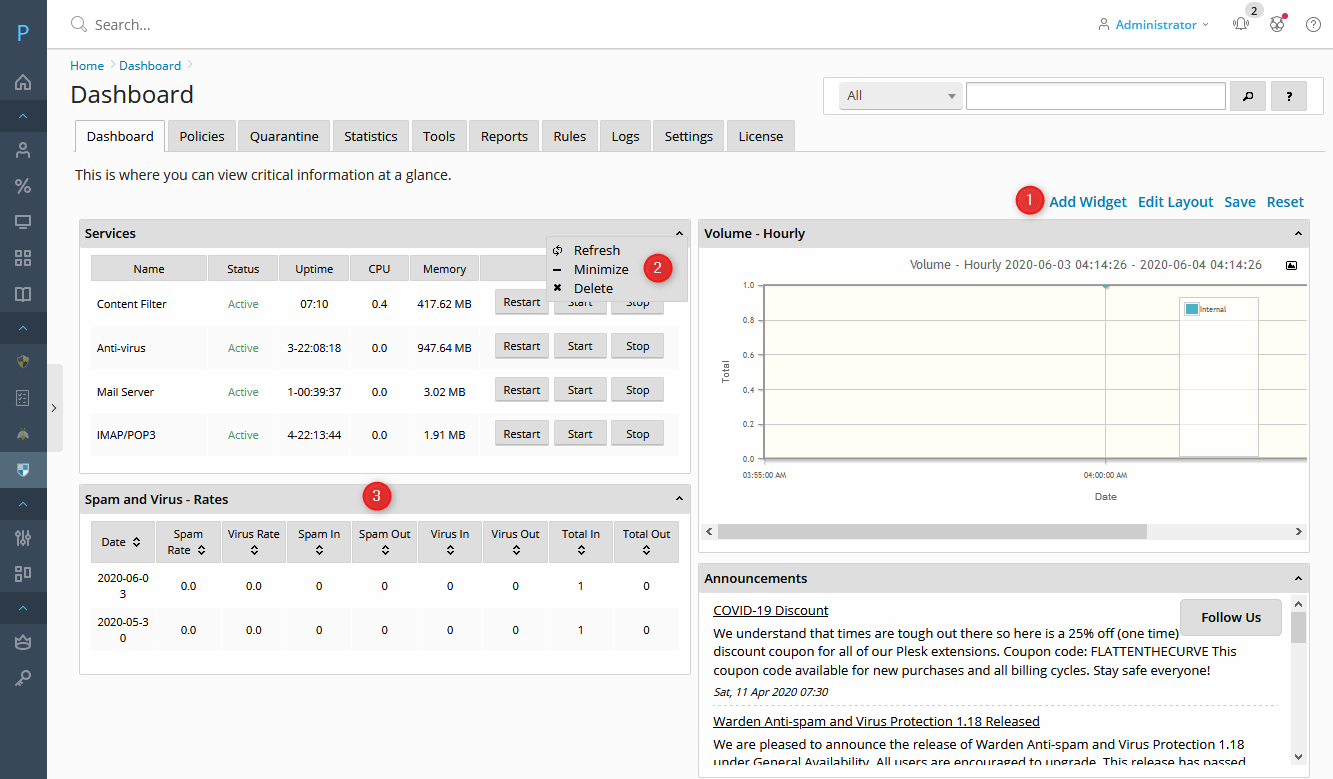
Task: Collapse the Services widget with its arrow
Action: click(679, 233)
